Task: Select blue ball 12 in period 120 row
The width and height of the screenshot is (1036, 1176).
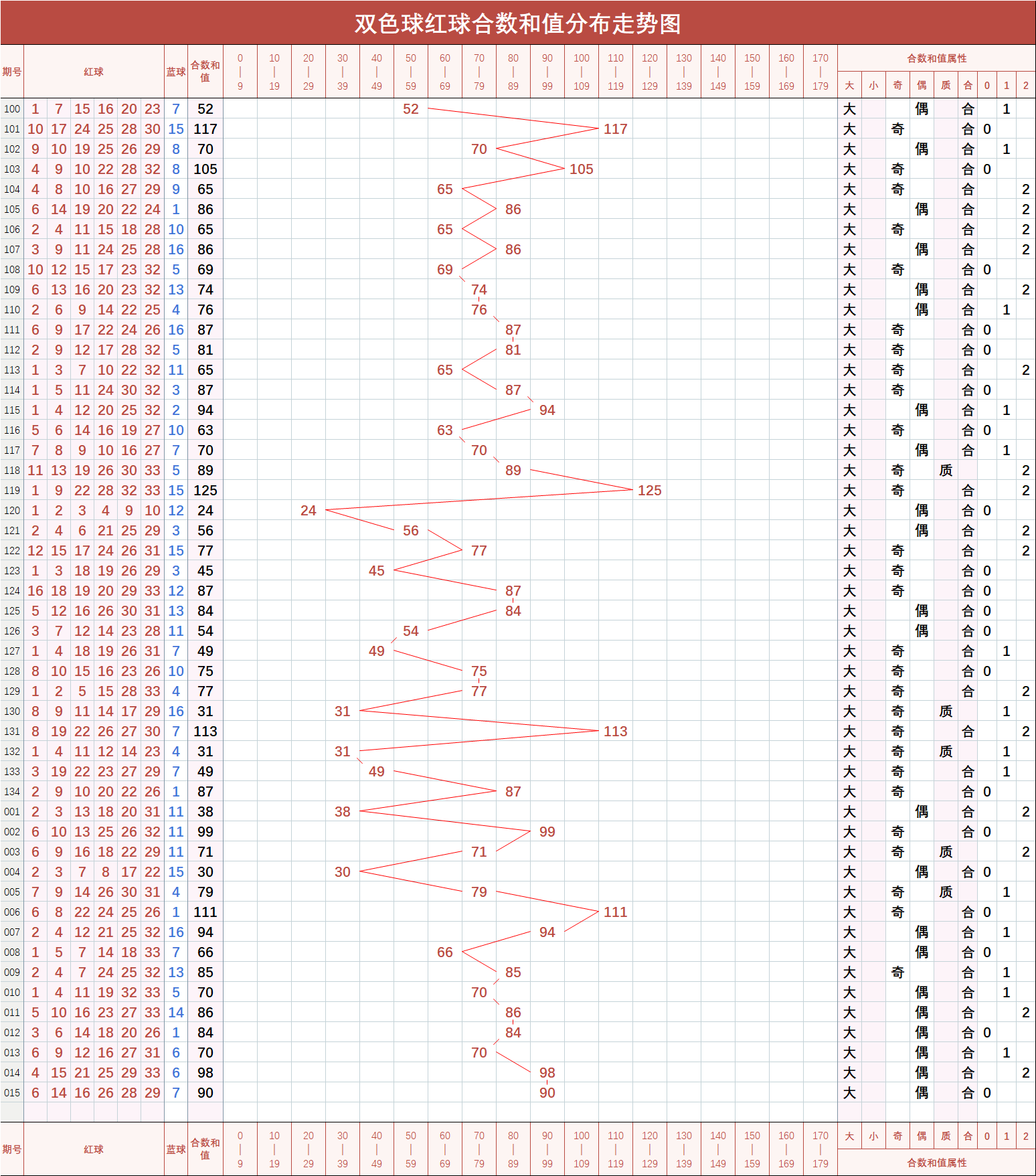Action: pos(175,510)
